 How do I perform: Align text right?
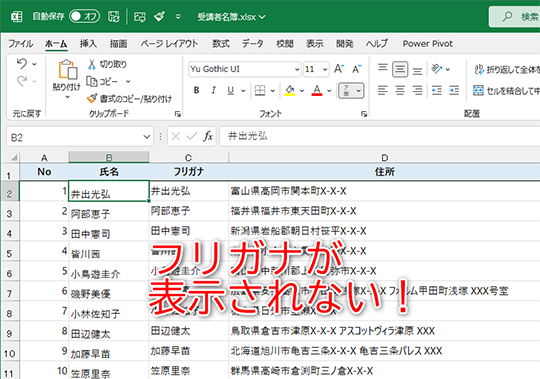[417, 91]
